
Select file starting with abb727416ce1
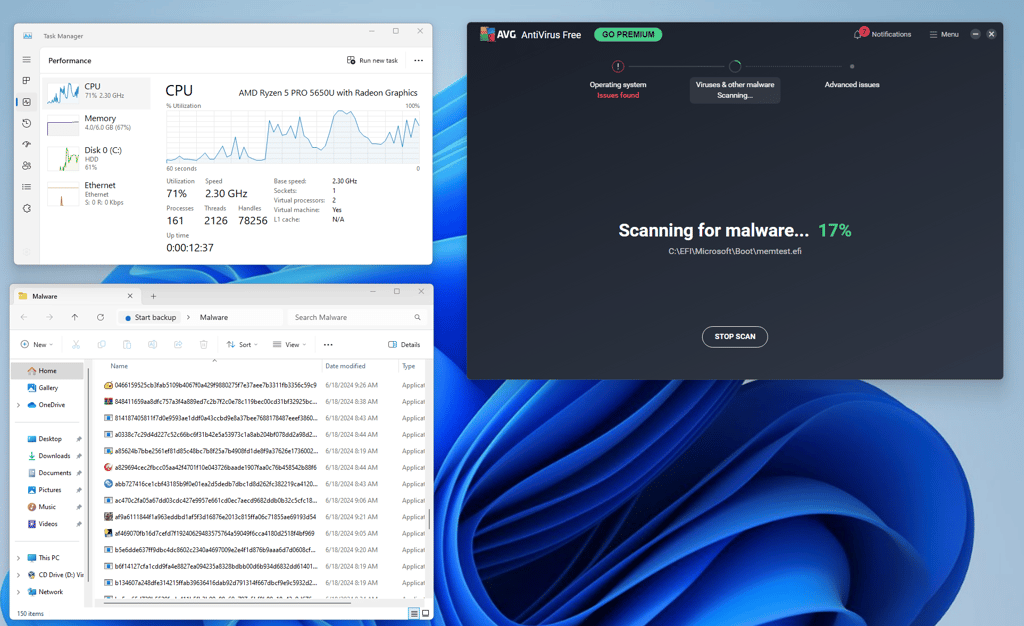[264, 484]
